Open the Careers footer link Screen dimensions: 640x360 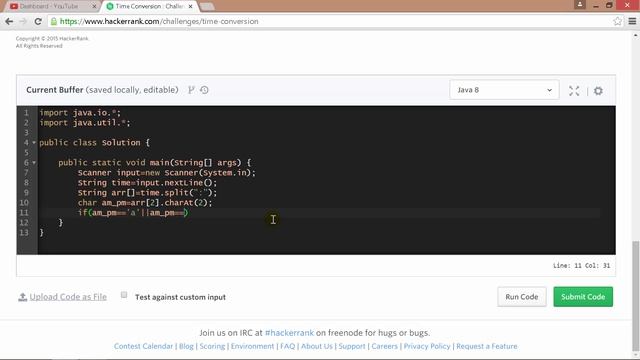click(x=384, y=346)
